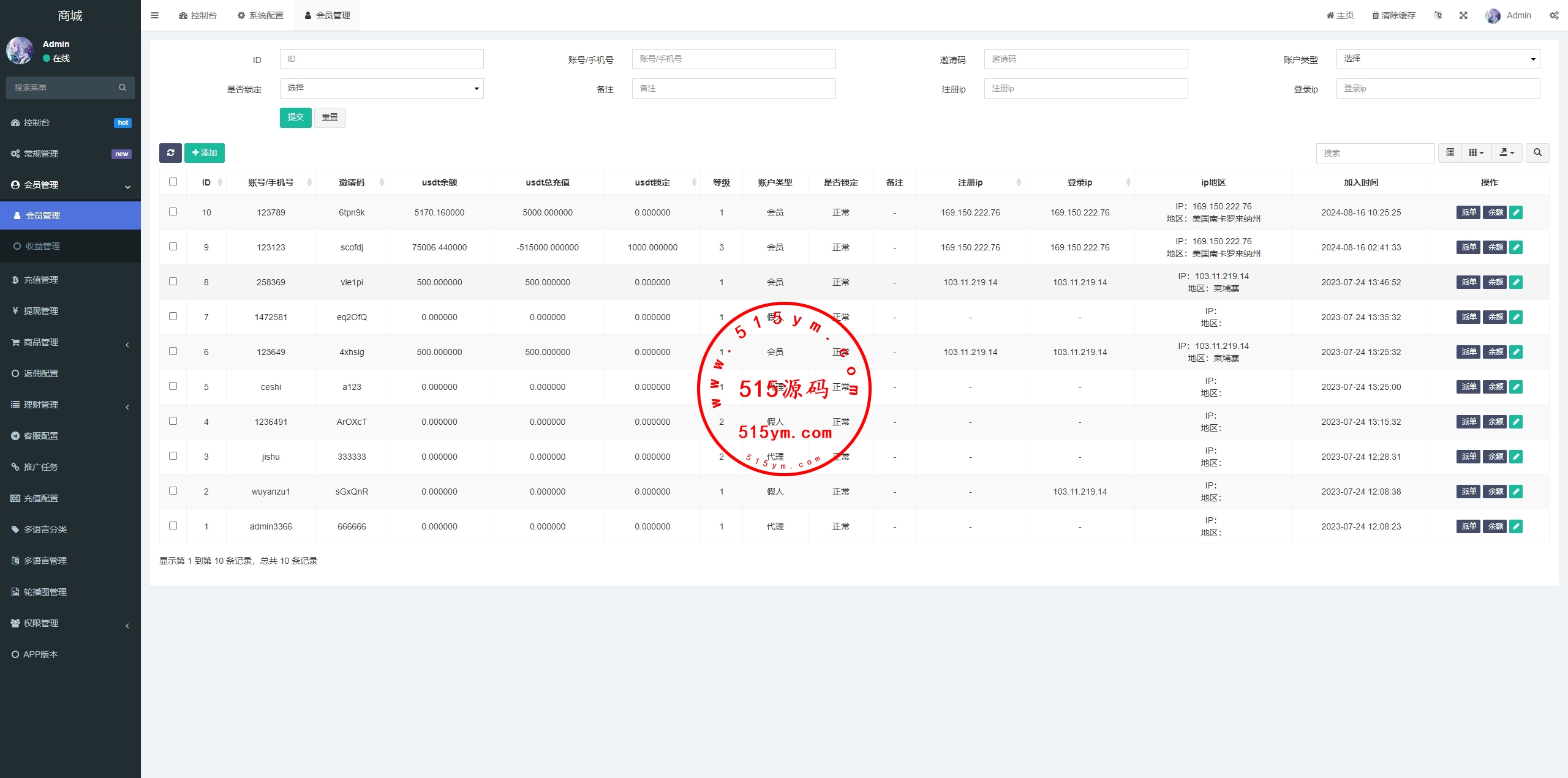Click the 添加 add member button
The height and width of the screenshot is (778, 1568).
click(x=205, y=153)
